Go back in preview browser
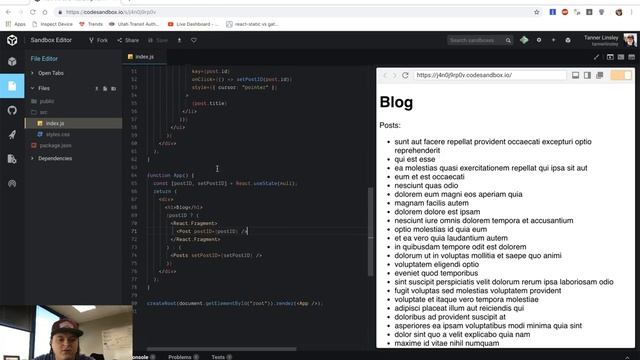This screenshot has width=640, height=360. click(x=384, y=75)
